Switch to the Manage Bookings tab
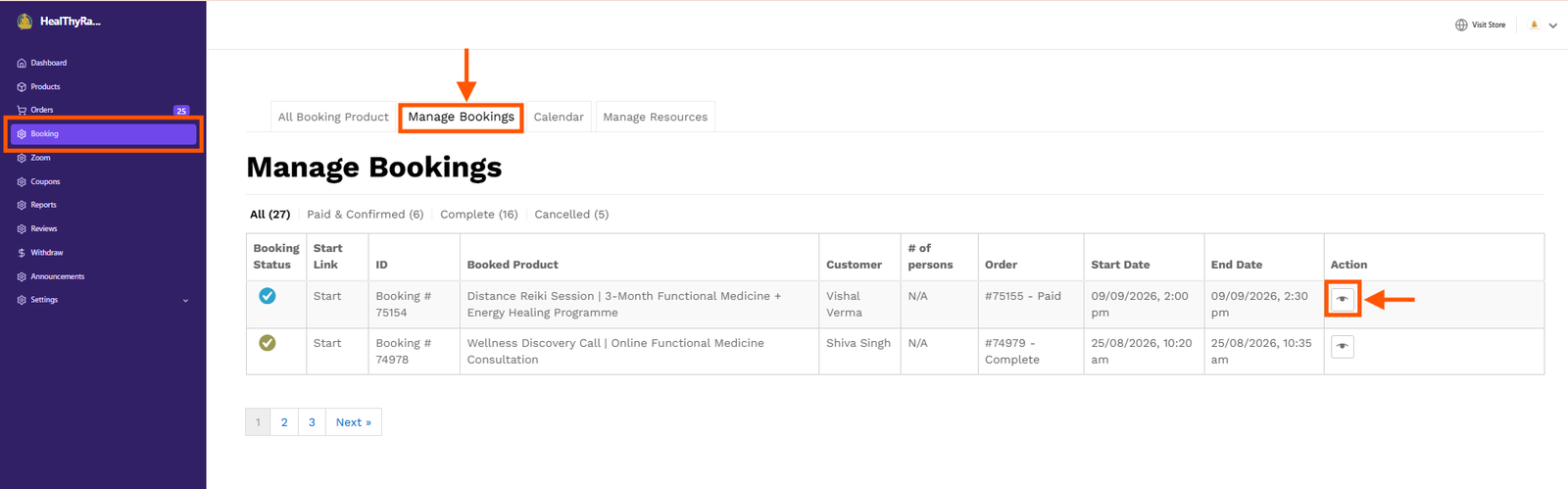 tap(461, 117)
